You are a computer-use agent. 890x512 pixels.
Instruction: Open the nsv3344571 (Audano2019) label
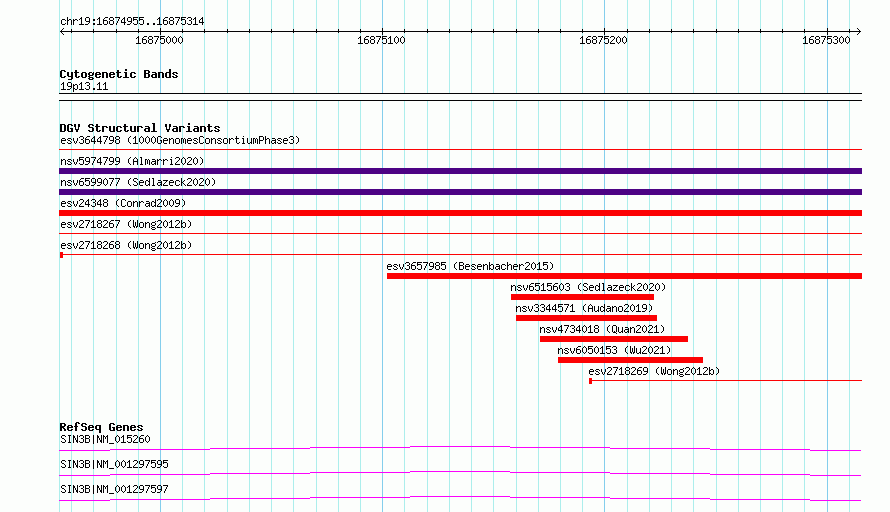584,308
